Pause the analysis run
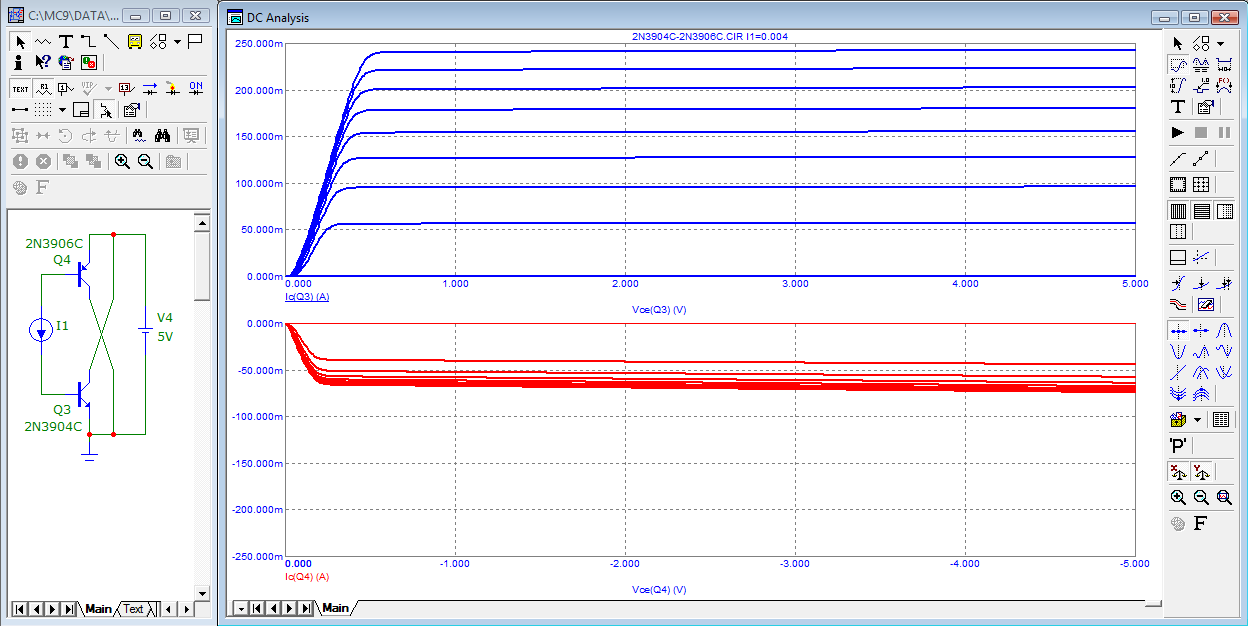This screenshot has height=626, width=1248. coord(1224,132)
